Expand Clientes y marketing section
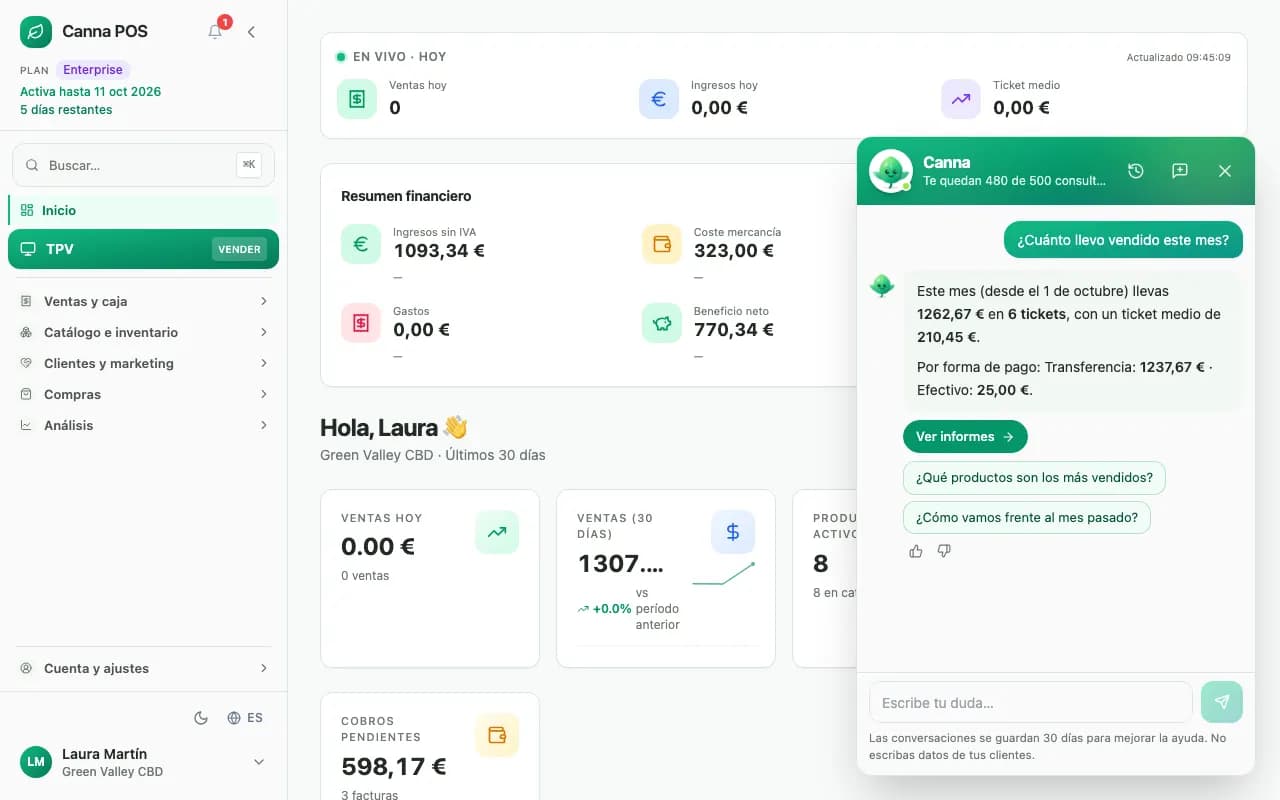This screenshot has height=800, width=1280. pyautogui.click(x=143, y=363)
